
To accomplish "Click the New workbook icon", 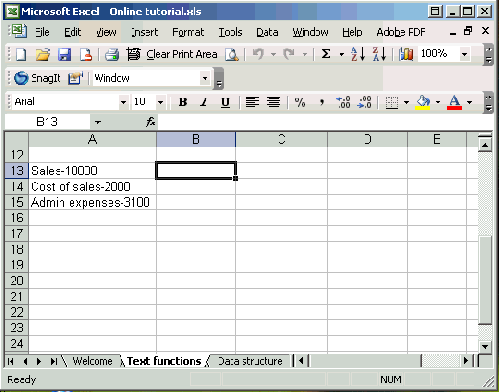I will (x=21, y=54).
